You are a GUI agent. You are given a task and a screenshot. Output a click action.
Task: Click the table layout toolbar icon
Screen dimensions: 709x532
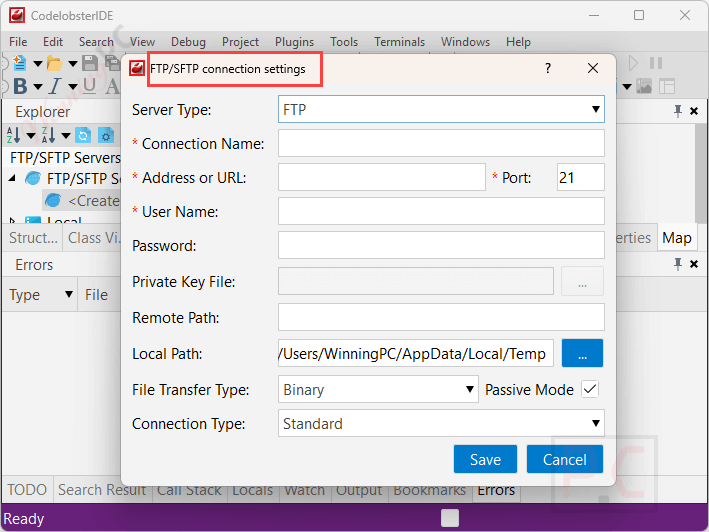pos(667,86)
